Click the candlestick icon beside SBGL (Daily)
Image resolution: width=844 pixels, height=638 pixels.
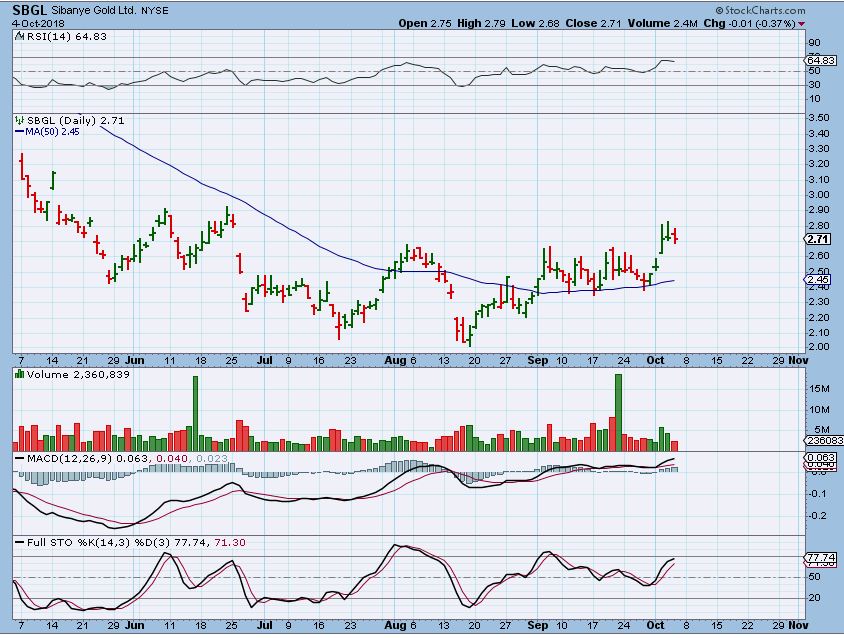click(x=18, y=120)
